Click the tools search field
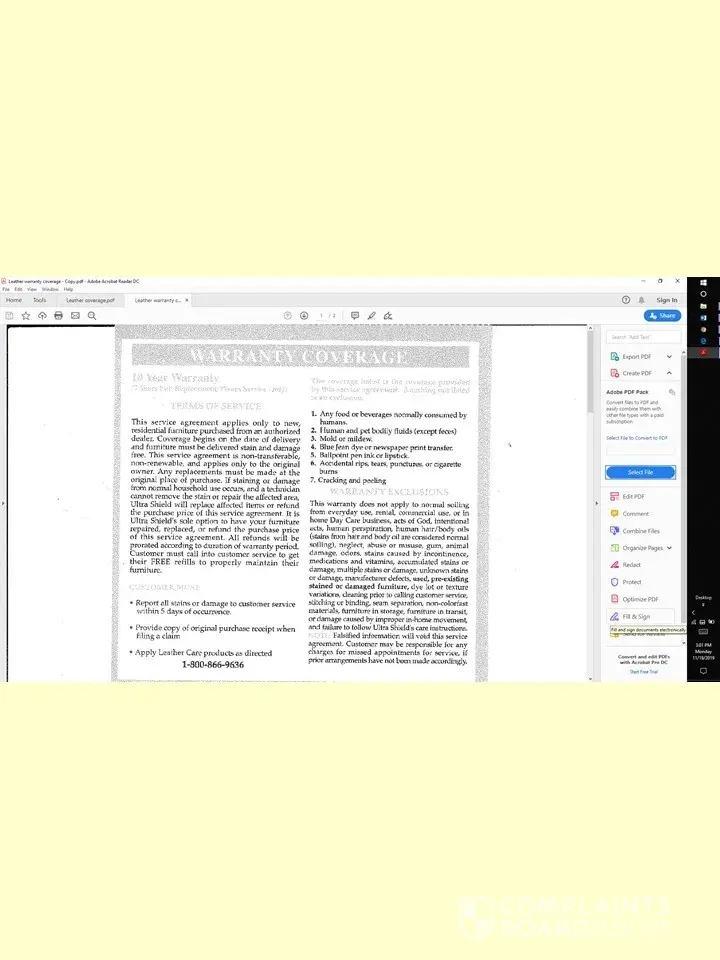 [643, 337]
